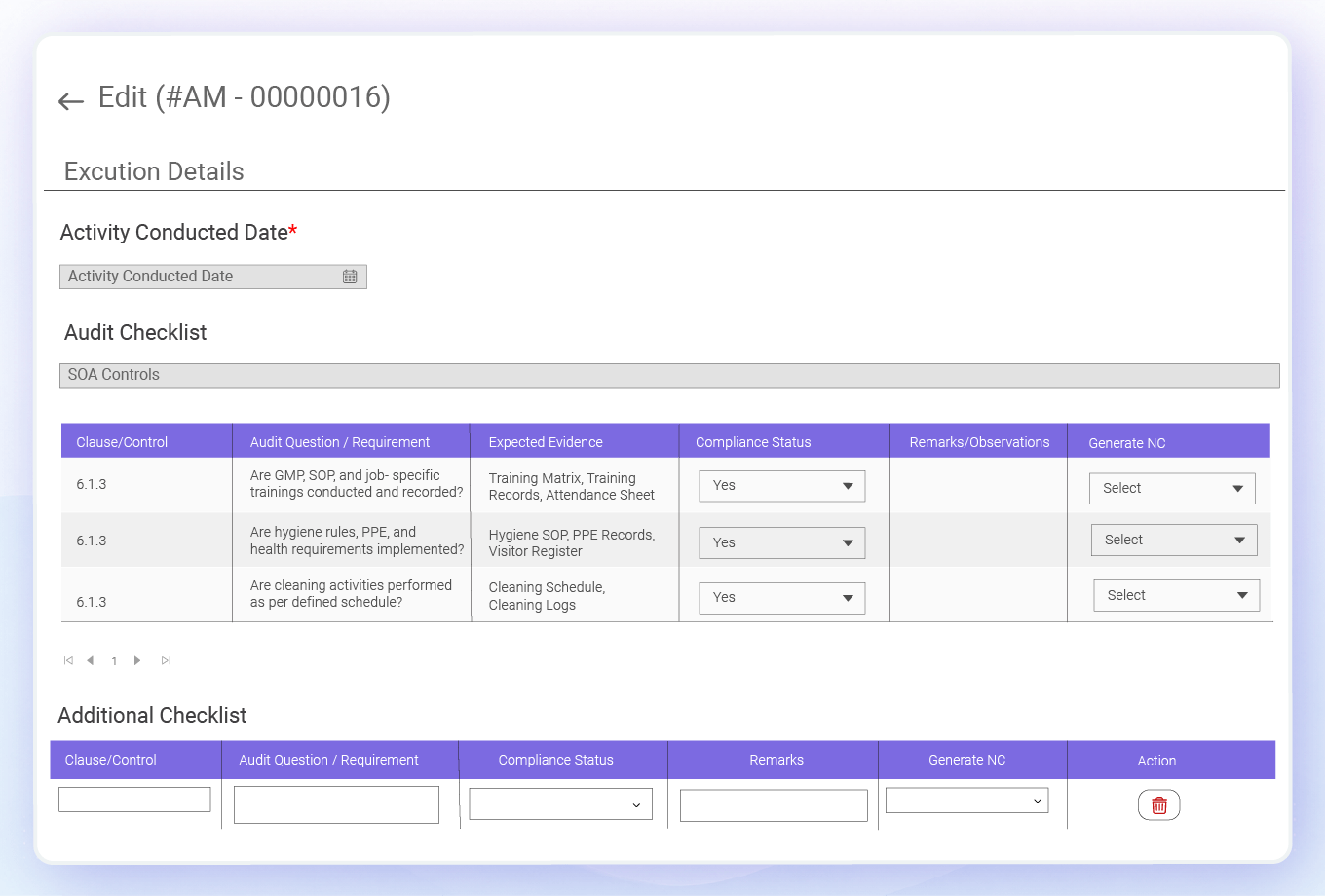The height and width of the screenshot is (896, 1325).
Task: Open Compliance Status dropdown for hygiene rules row
Action: [x=782, y=543]
